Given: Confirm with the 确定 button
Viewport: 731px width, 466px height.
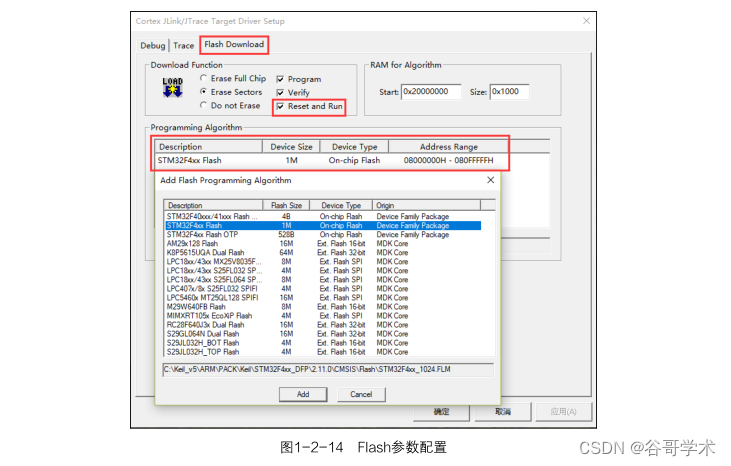Looking at the screenshot, I should [441, 411].
